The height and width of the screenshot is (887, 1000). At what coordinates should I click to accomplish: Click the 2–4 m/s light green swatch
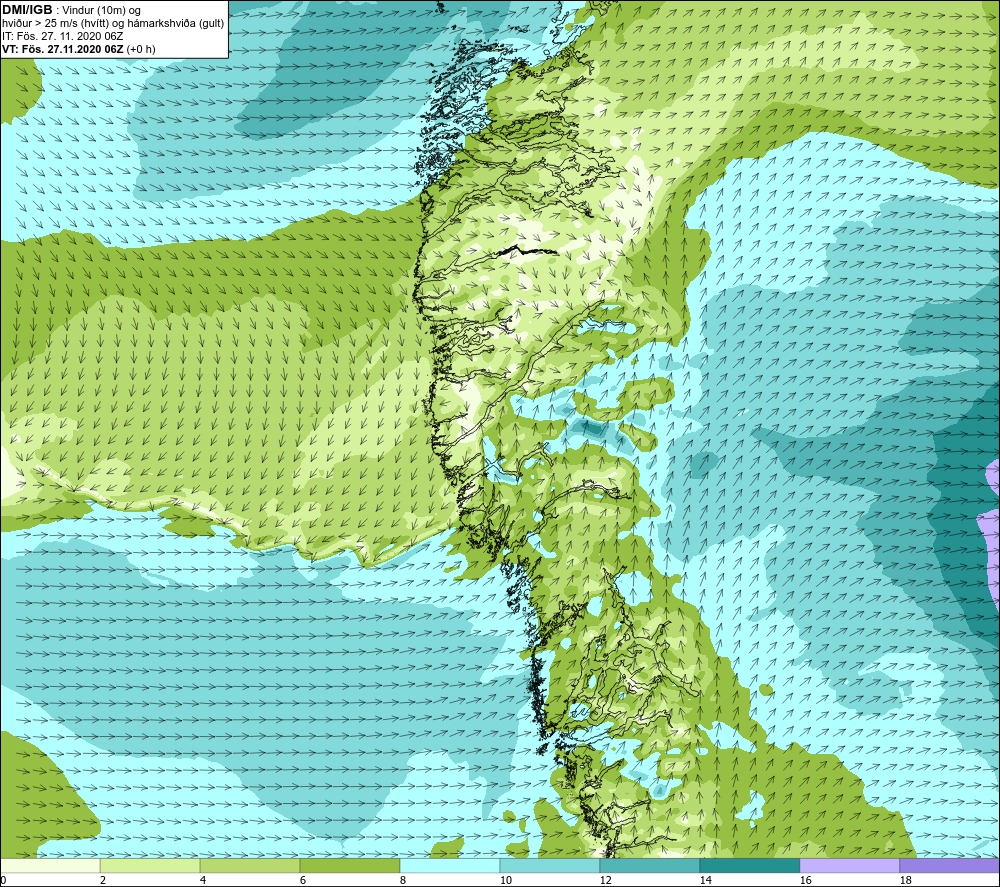click(x=150, y=865)
